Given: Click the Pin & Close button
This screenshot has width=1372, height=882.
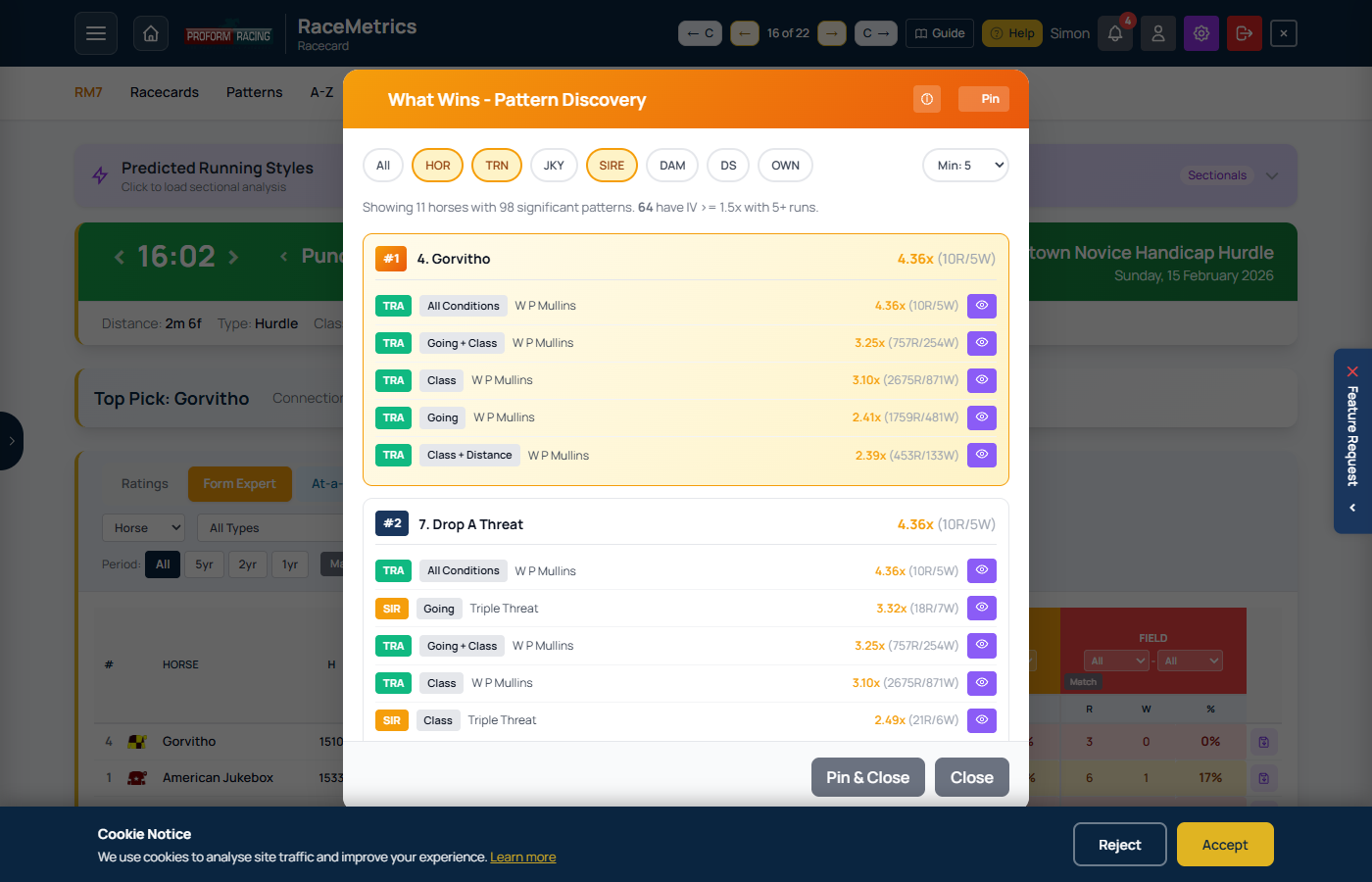Looking at the screenshot, I should (867, 777).
